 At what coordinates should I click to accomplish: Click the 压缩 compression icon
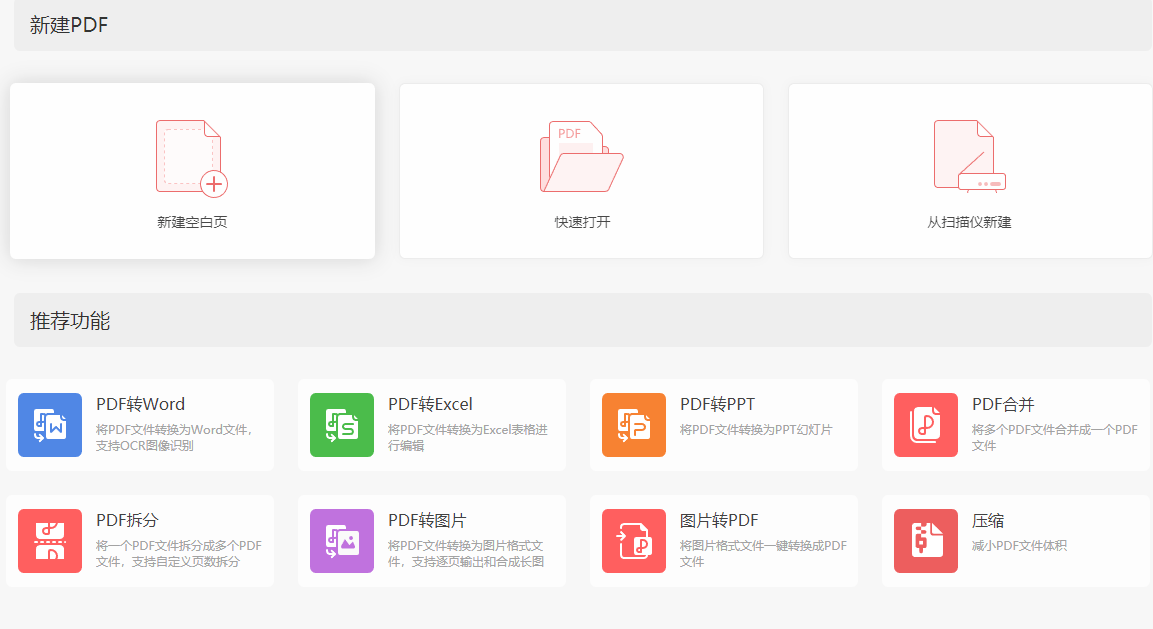tap(925, 541)
